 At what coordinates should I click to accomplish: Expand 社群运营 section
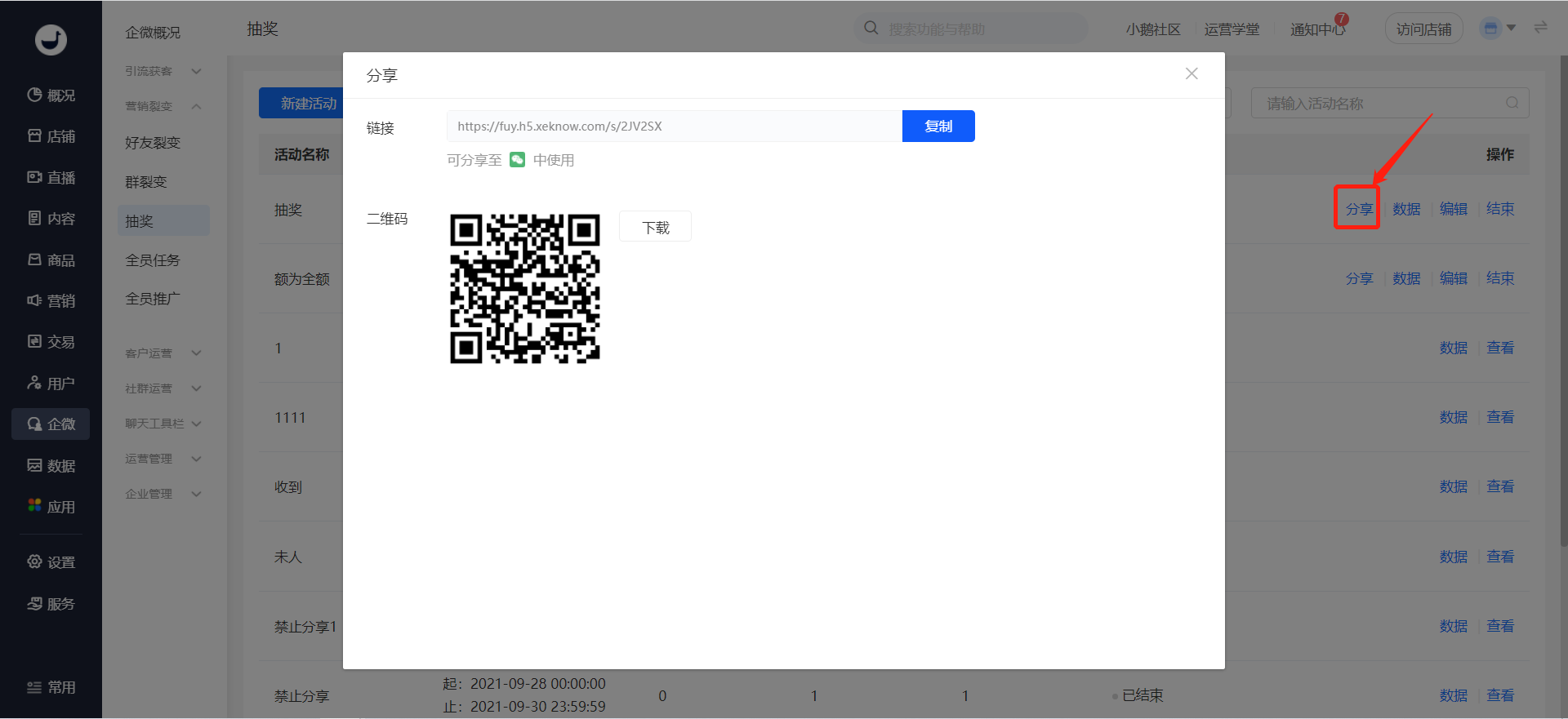(163, 388)
